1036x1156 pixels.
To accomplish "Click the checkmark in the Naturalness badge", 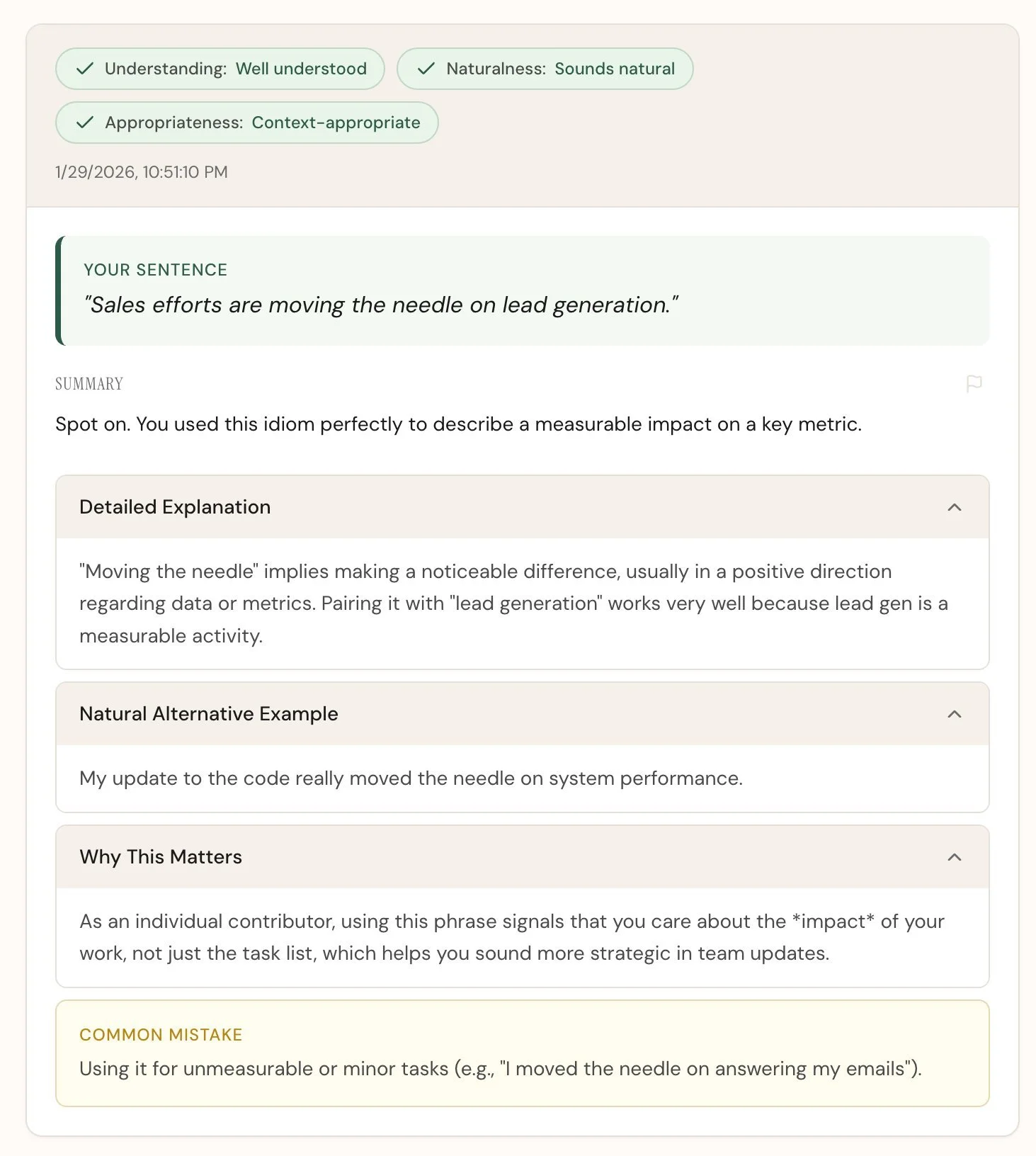I will 426,68.
